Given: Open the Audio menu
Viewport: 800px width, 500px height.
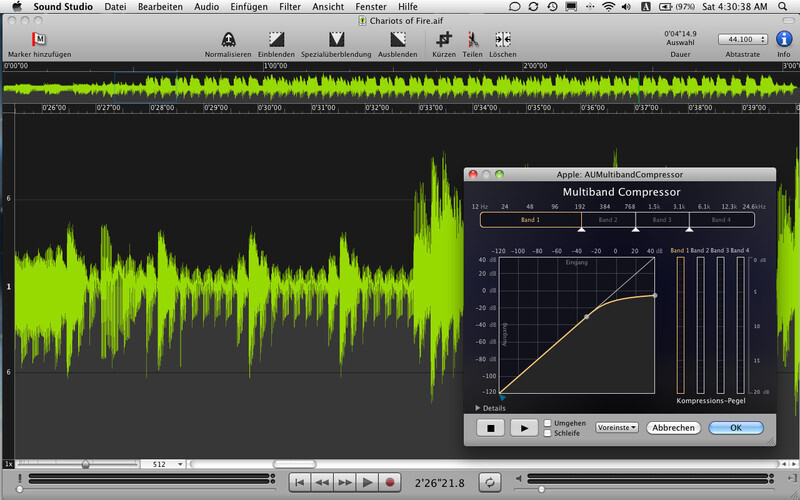Looking at the screenshot, I should coord(207,7).
